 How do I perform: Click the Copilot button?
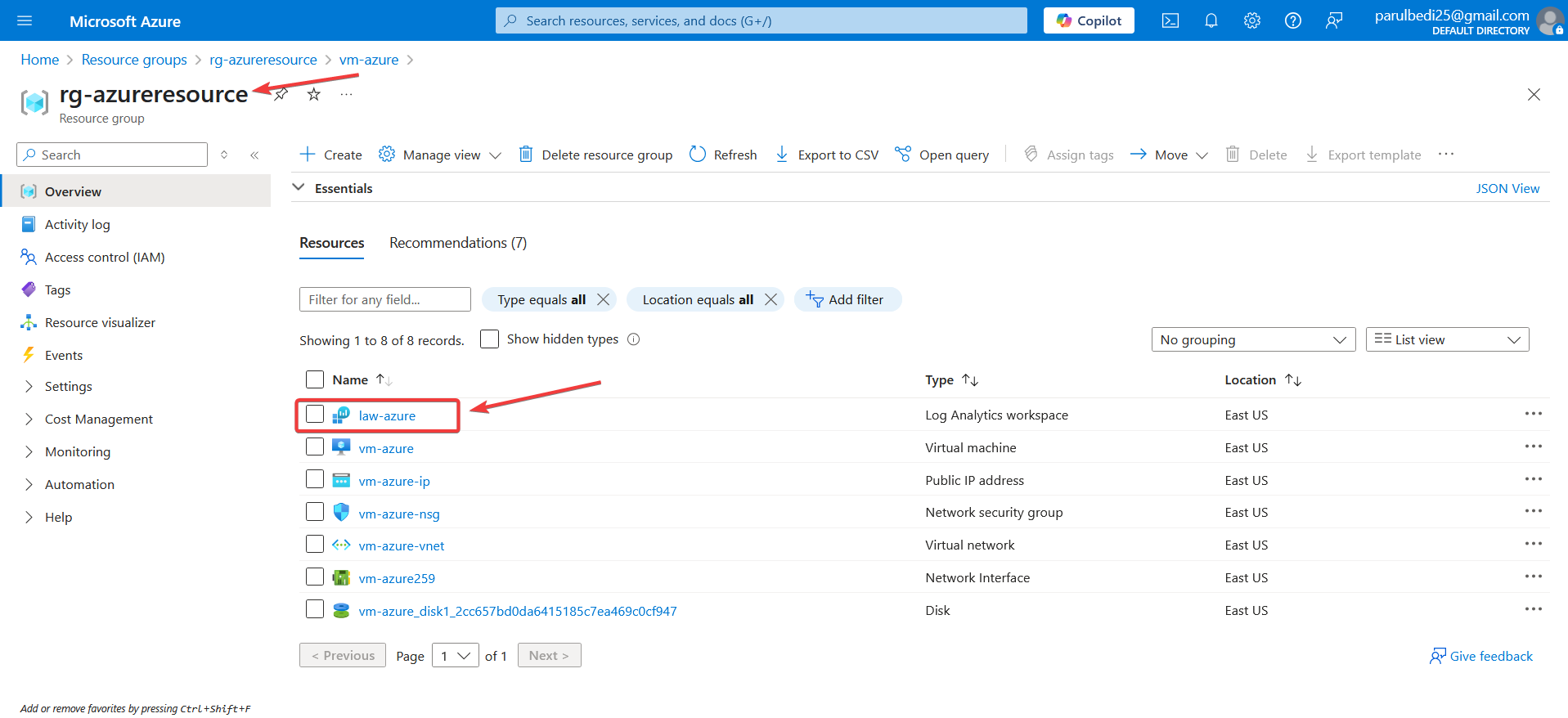click(x=1089, y=20)
